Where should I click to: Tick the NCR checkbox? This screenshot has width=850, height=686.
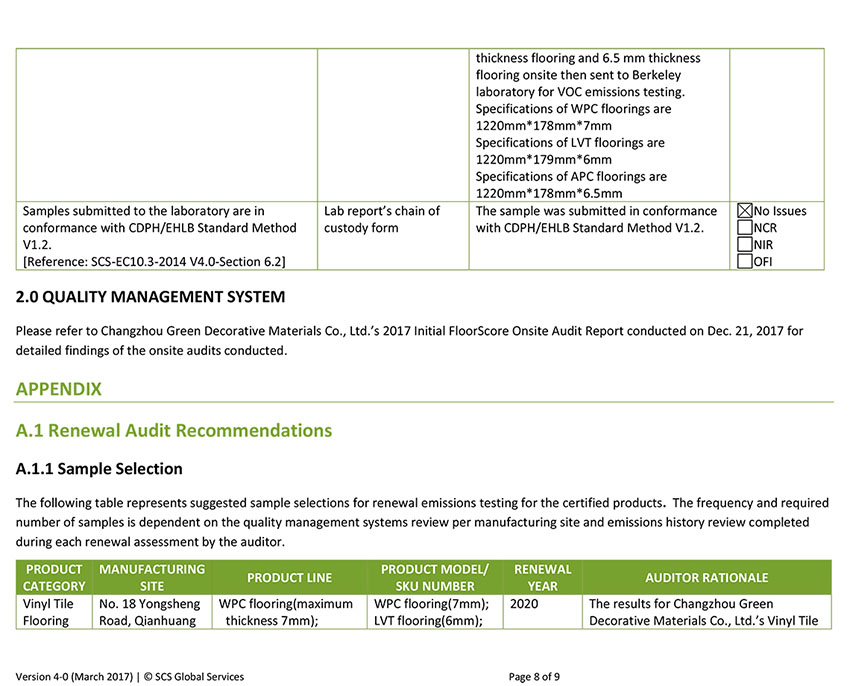point(744,228)
